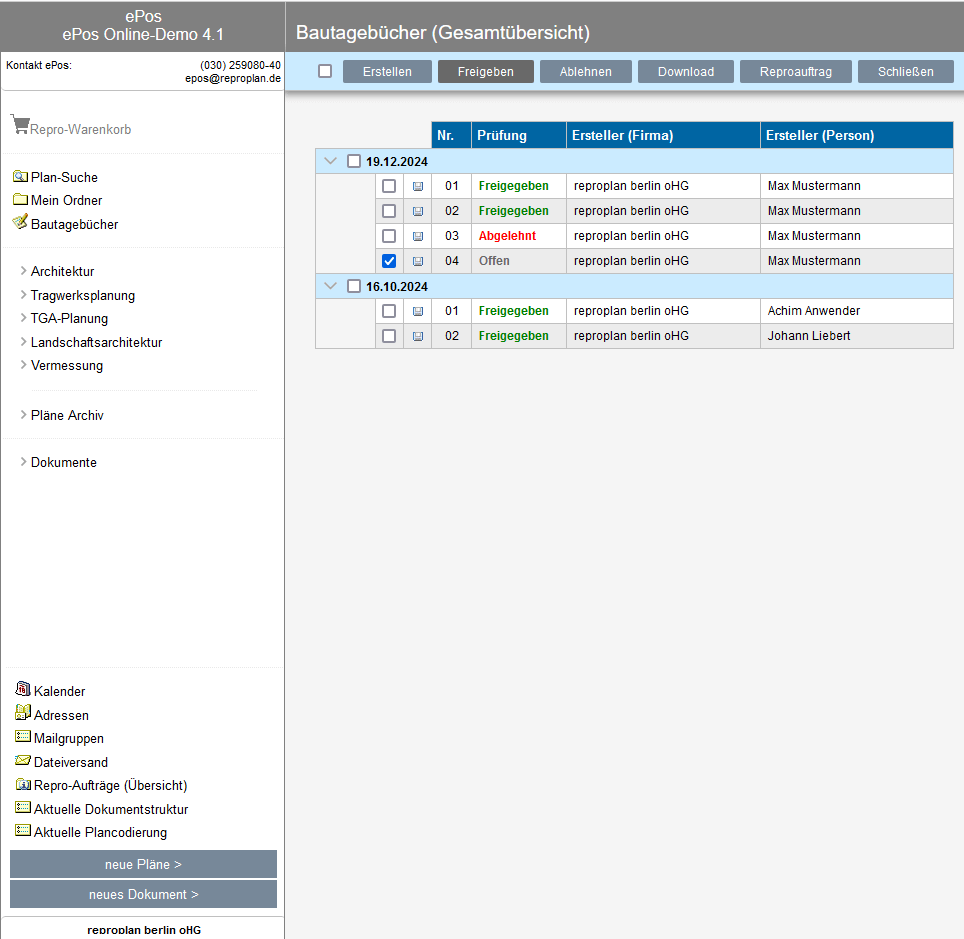Click the Erstellen button
This screenshot has width=964, height=939.
(x=387, y=71)
